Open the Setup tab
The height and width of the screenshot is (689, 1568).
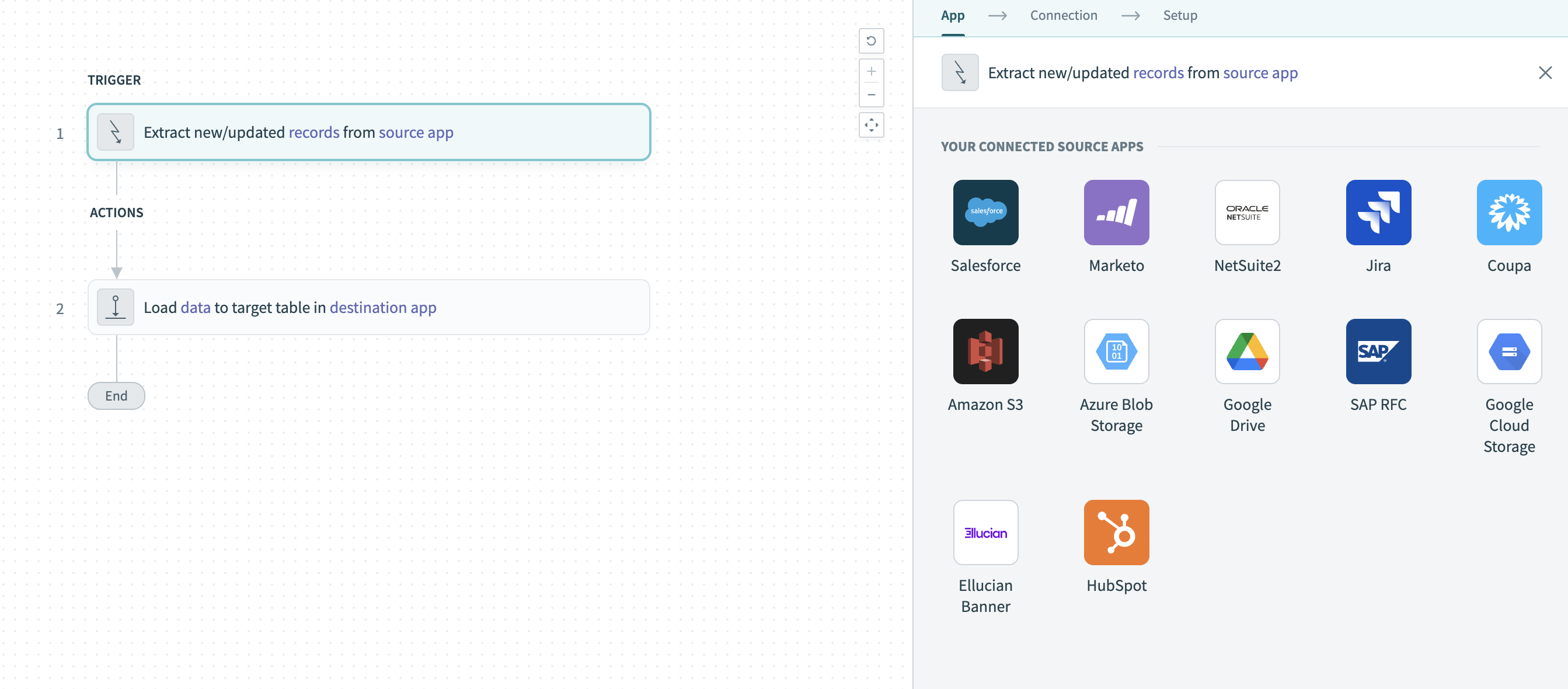tap(1180, 15)
